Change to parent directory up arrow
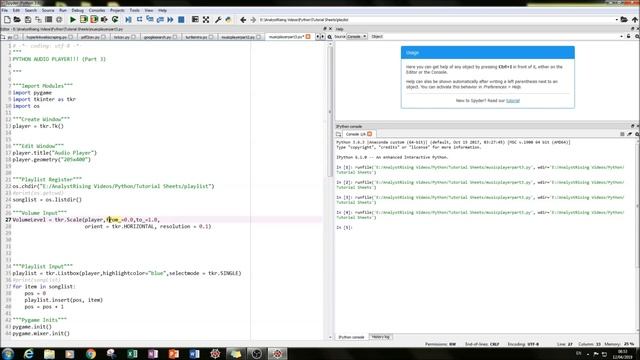The height and width of the screenshot is (360, 640). click(635, 20)
